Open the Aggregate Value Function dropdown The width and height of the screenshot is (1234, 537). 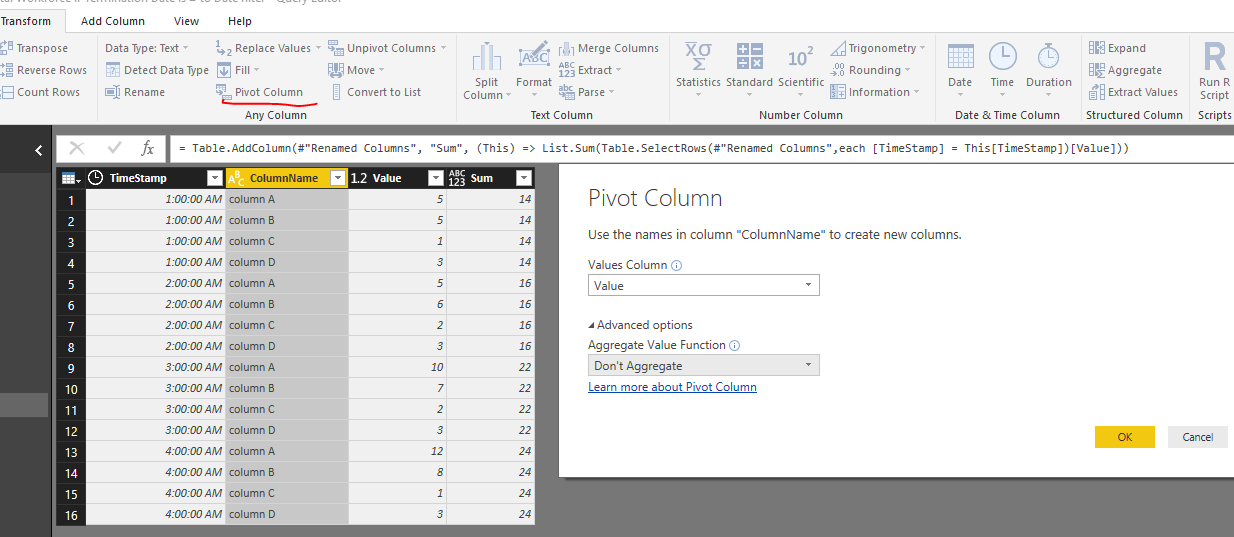704,366
